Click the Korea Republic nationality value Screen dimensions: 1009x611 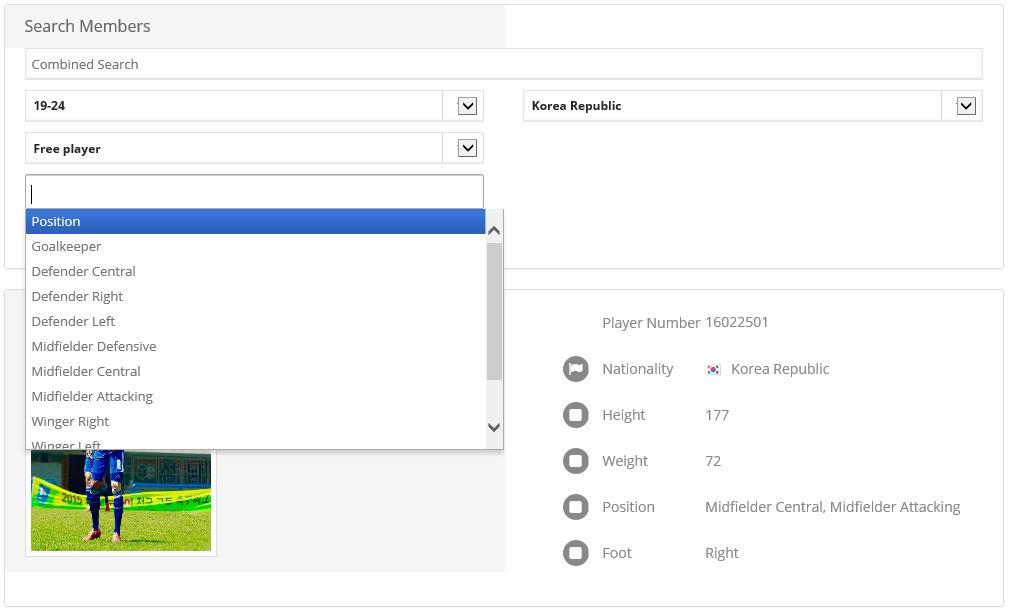[x=780, y=369]
